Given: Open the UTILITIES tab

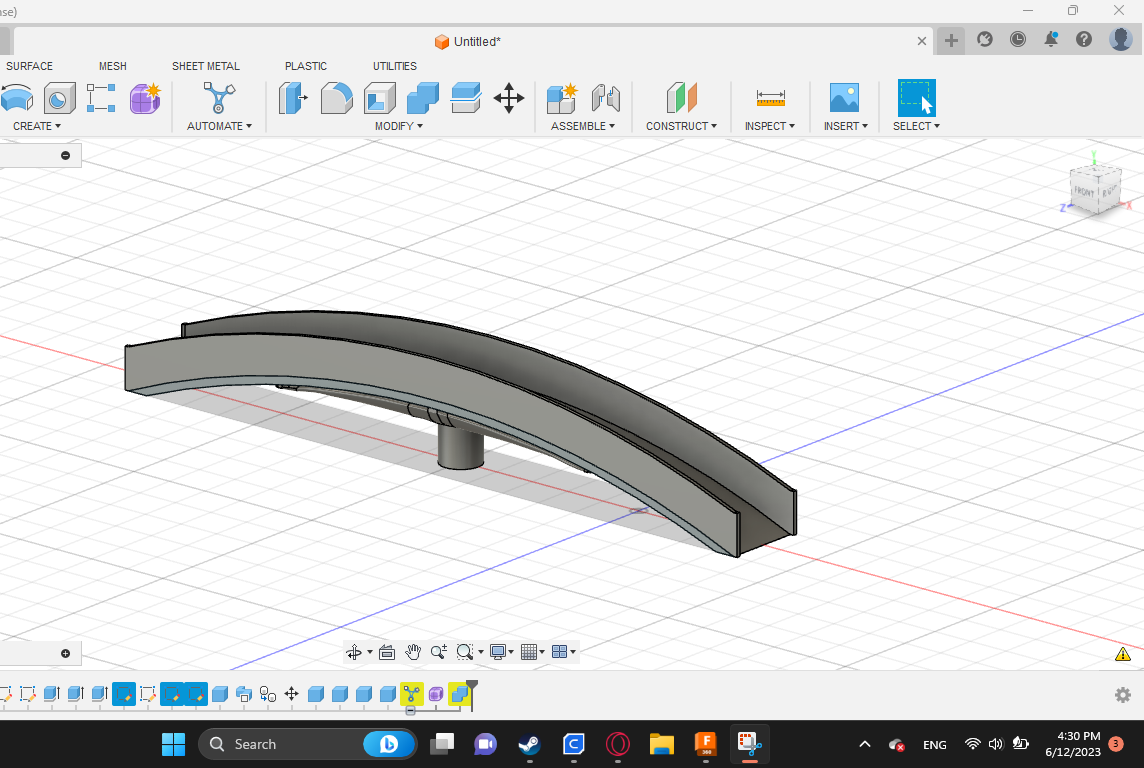Looking at the screenshot, I should click(395, 66).
